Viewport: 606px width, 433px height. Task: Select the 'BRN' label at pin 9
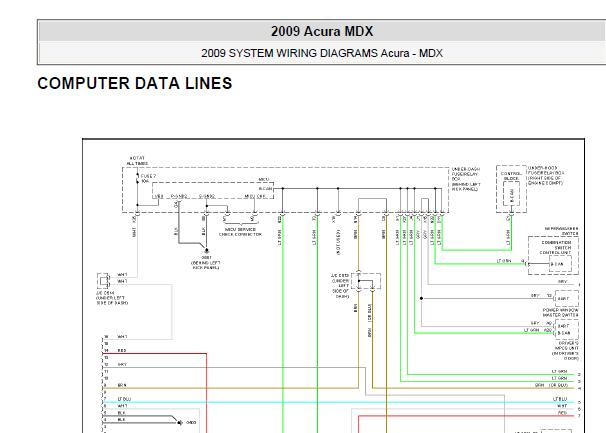(x=122, y=385)
